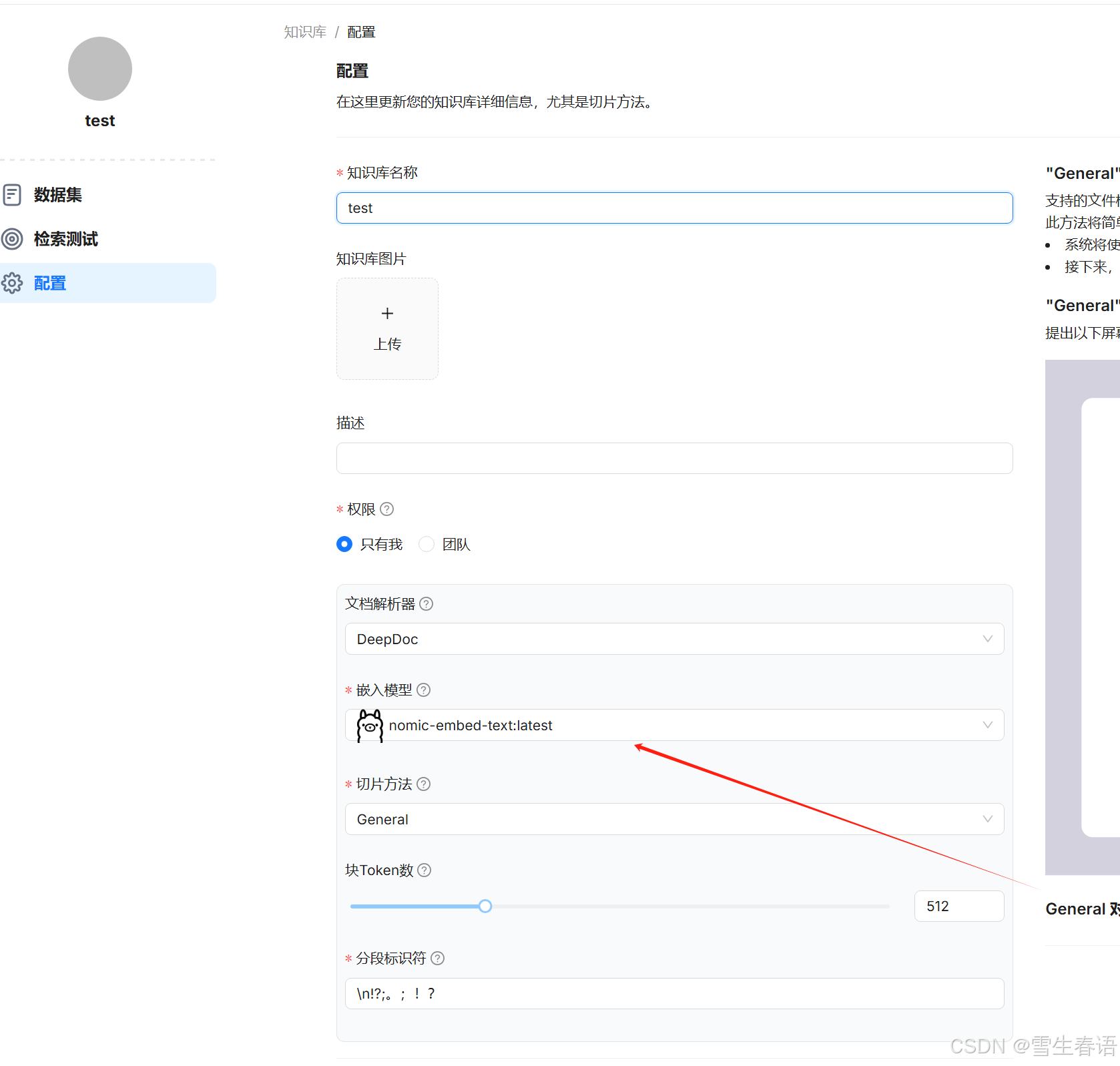
Task: Select 检索测试 in the sidebar
Action: [x=66, y=239]
